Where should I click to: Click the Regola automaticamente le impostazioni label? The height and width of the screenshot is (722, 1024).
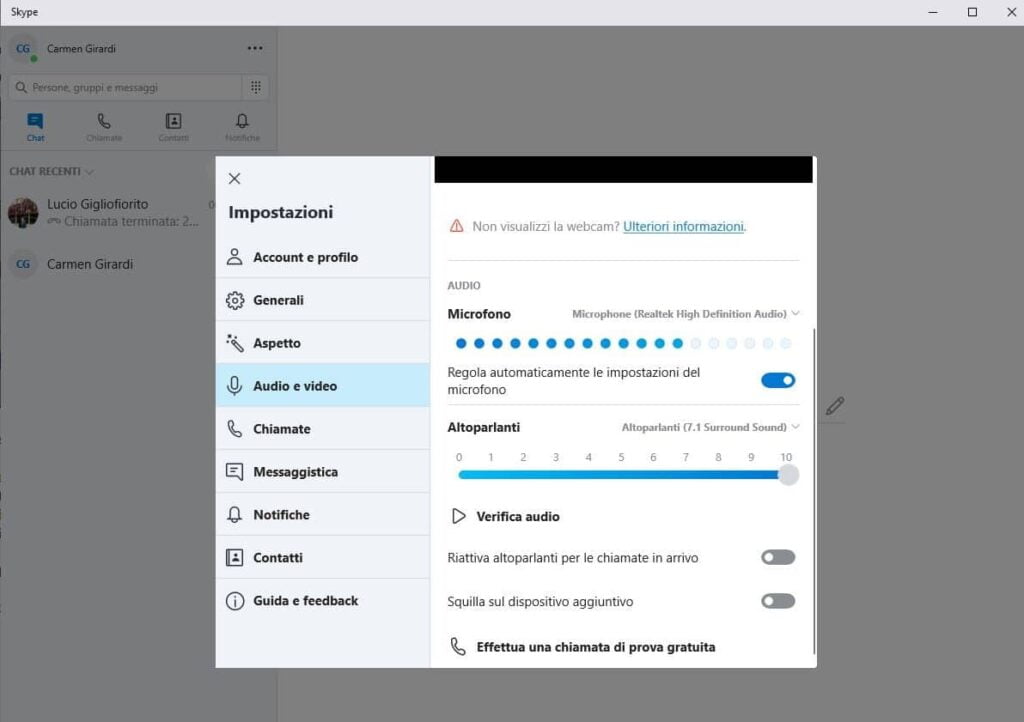pos(573,381)
